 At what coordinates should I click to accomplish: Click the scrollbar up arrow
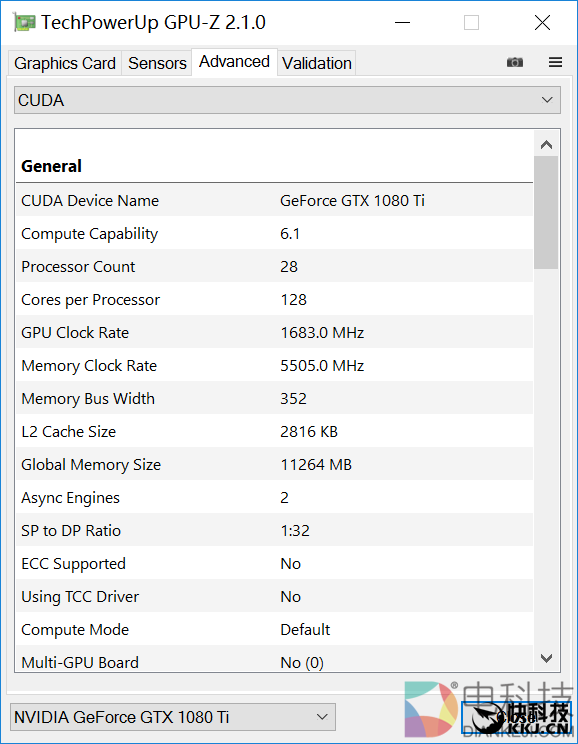click(x=546, y=145)
